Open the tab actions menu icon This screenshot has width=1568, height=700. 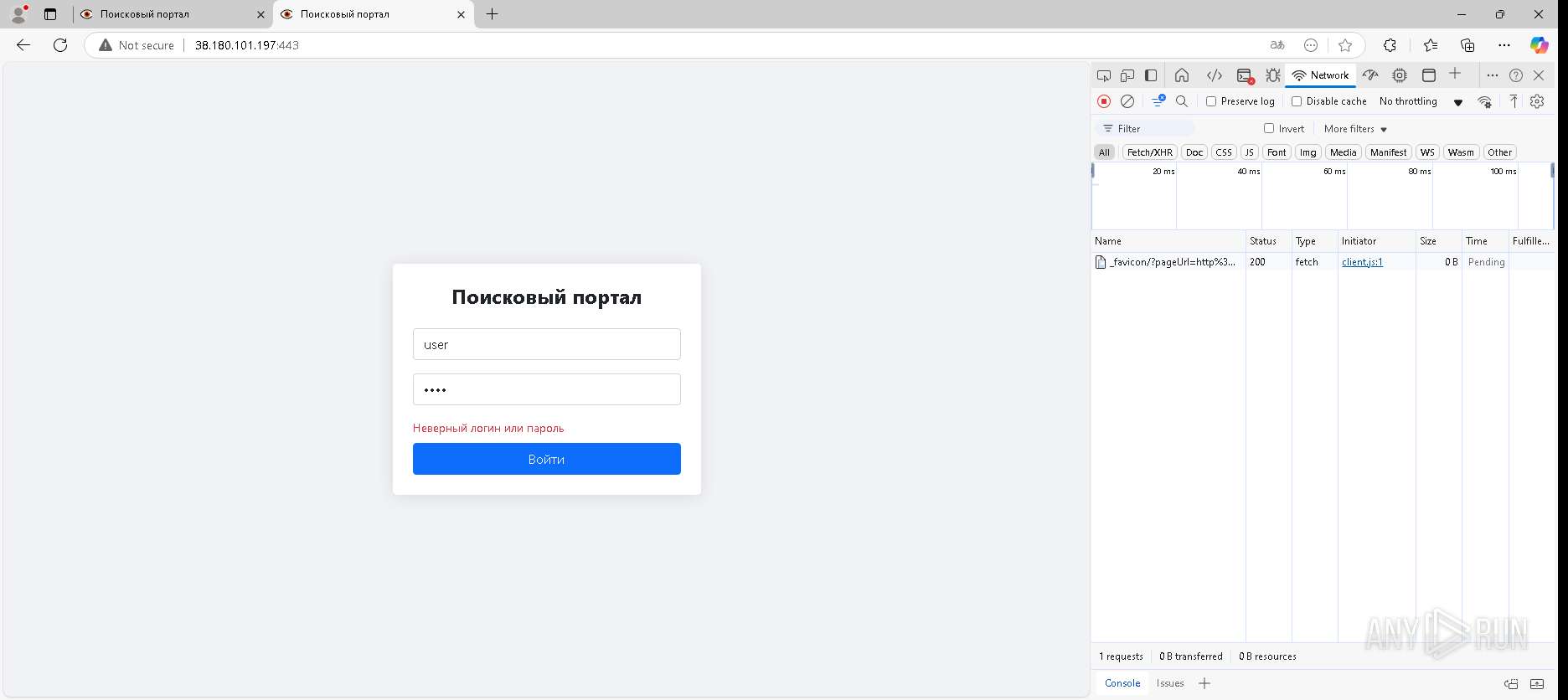point(50,14)
